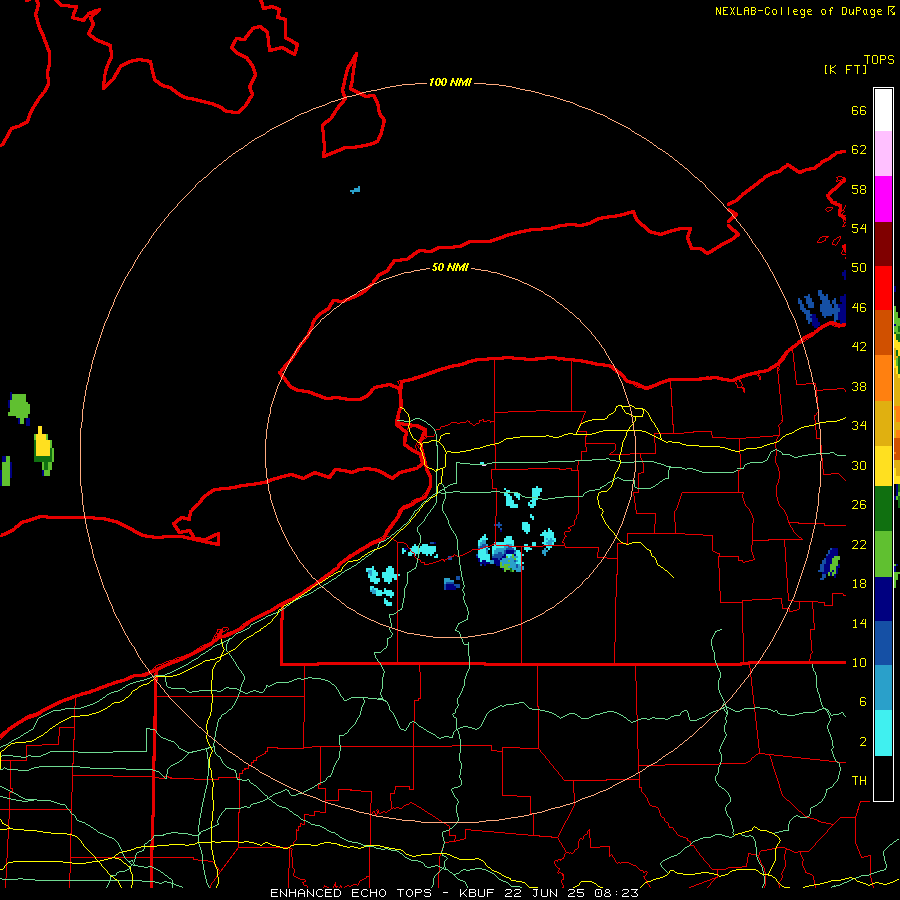Click the '46' legend value
This screenshot has width=900, height=900.
[859, 307]
